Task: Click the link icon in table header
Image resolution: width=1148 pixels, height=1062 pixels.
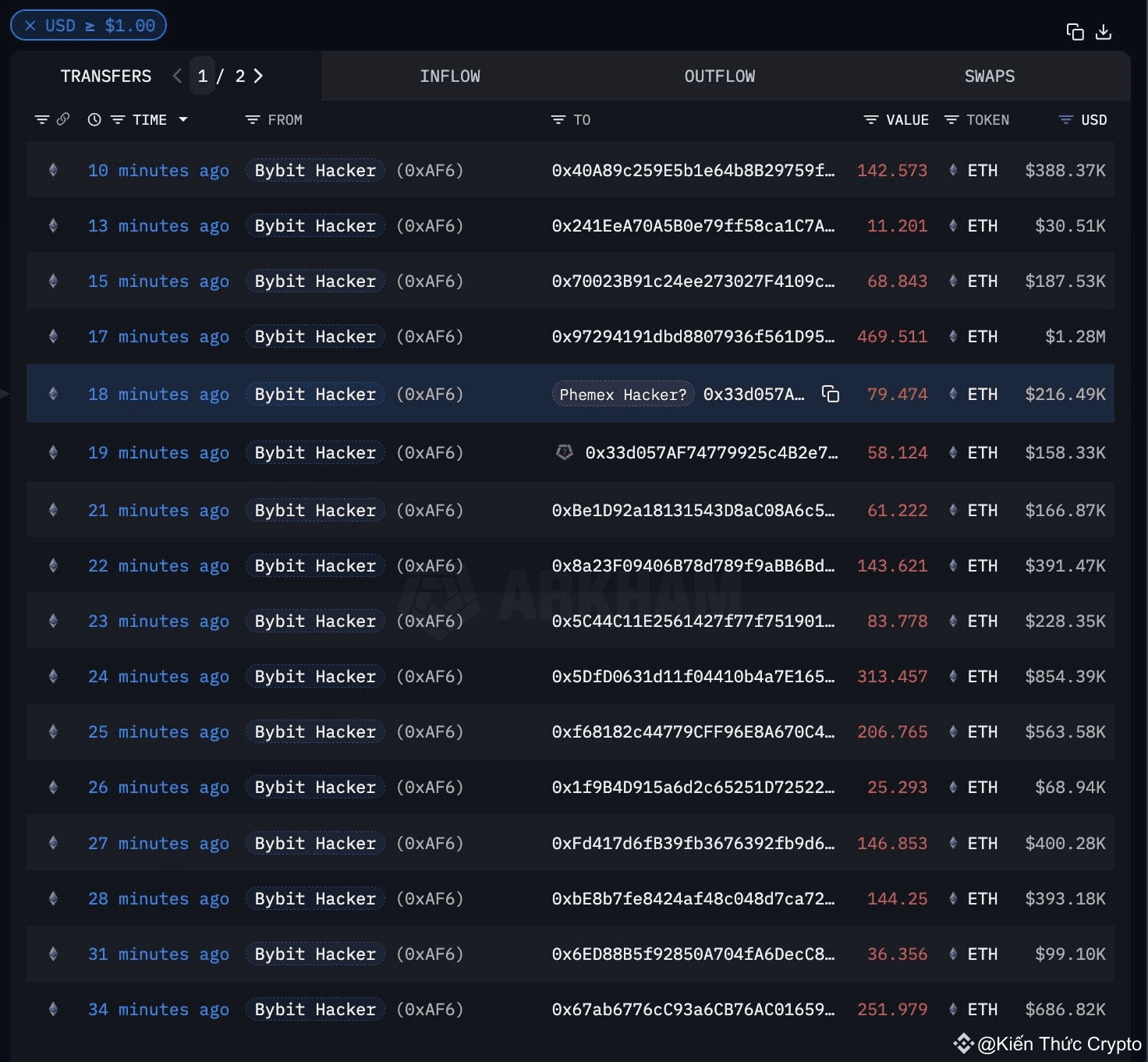Action: click(x=63, y=119)
